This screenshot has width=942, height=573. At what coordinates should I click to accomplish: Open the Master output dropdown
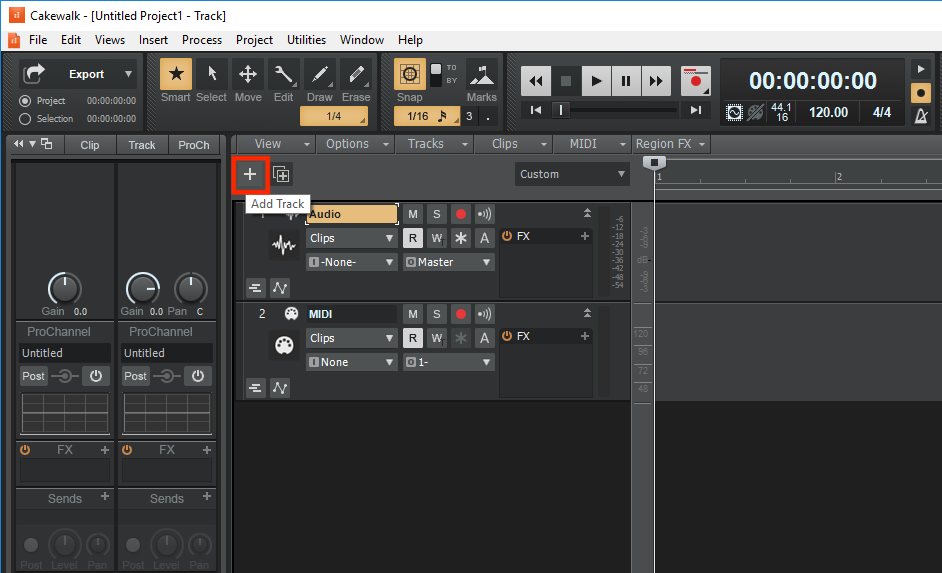[x=448, y=262]
